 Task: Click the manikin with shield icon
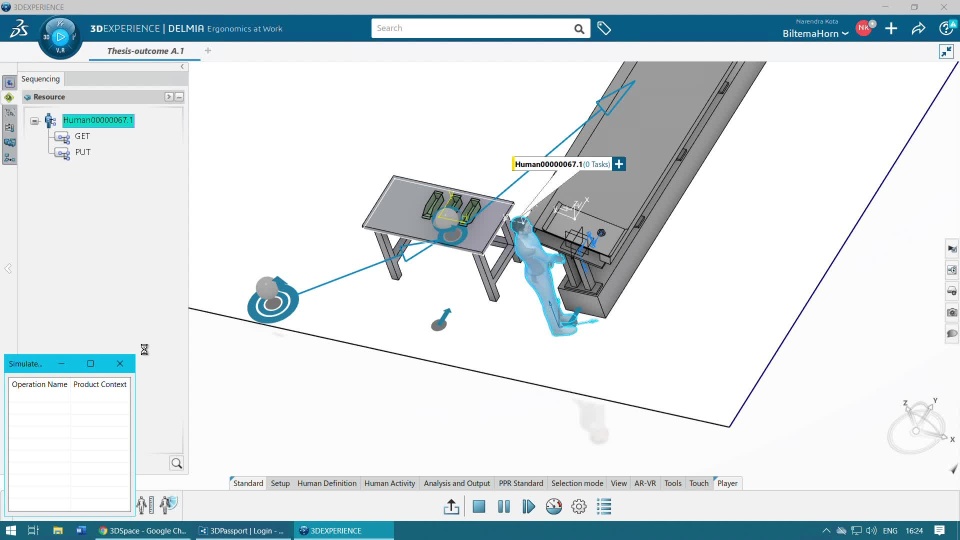[168, 504]
